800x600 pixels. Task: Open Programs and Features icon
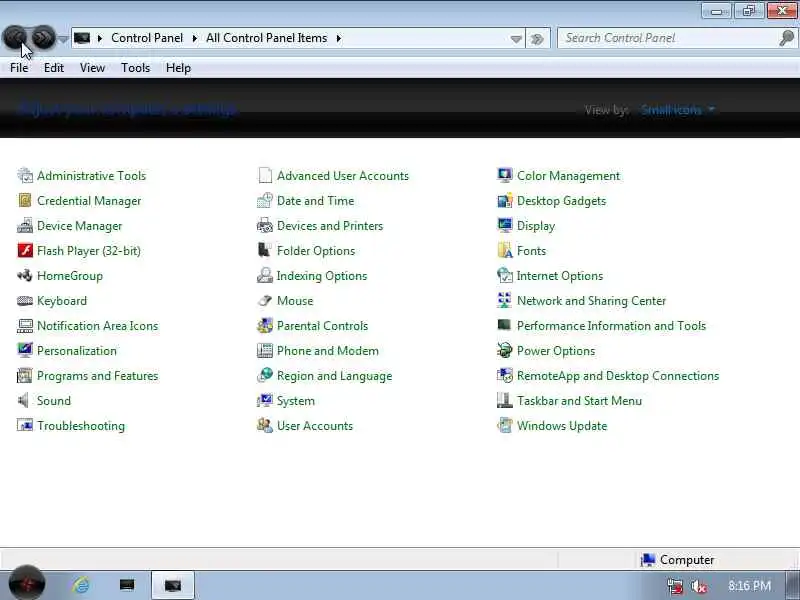pyautogui.click(x=24, y=376)
